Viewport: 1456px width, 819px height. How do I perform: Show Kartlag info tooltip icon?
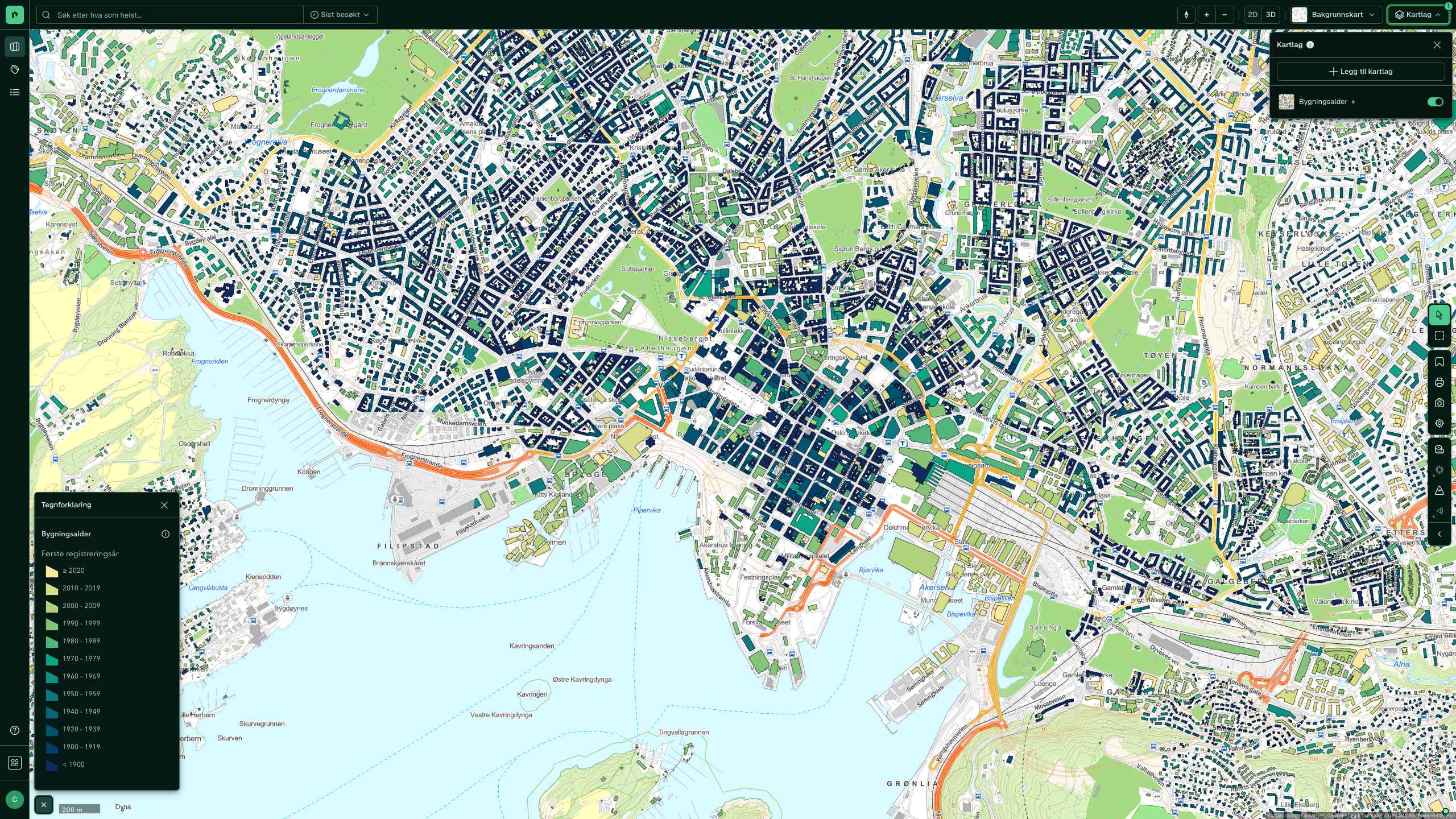click(x=1310, y=45)
